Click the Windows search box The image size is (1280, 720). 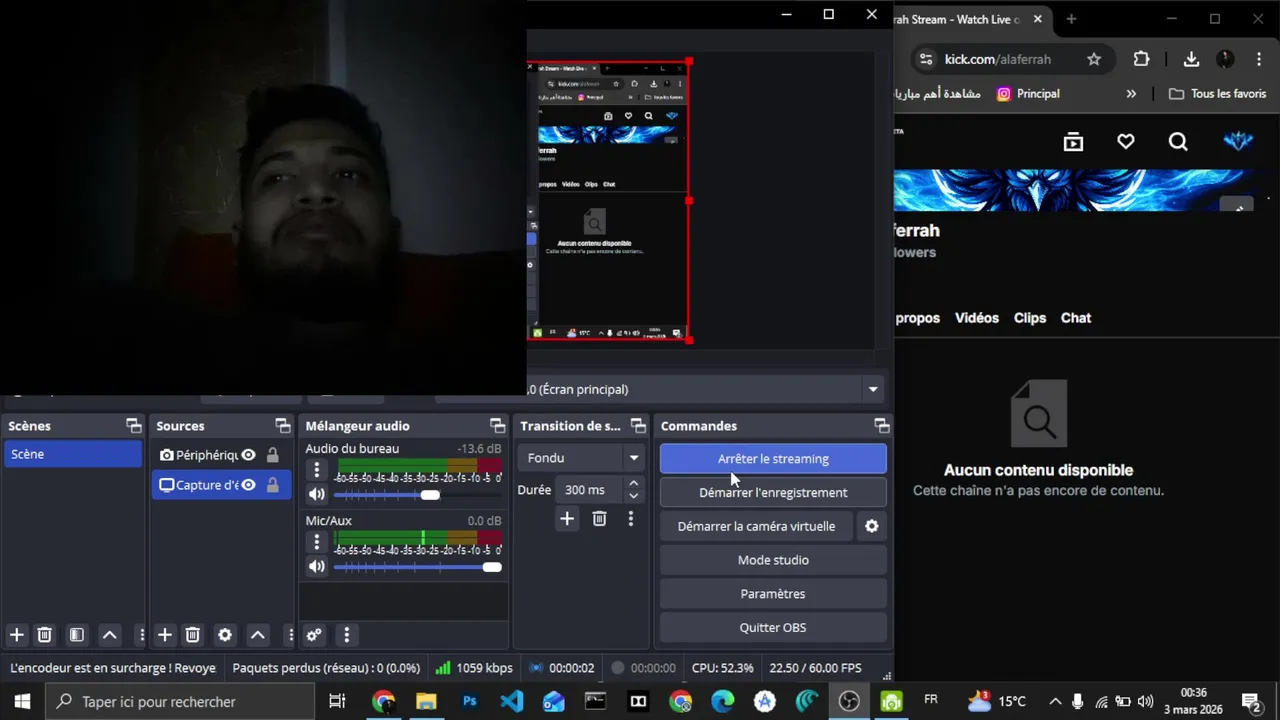[180, 702]
